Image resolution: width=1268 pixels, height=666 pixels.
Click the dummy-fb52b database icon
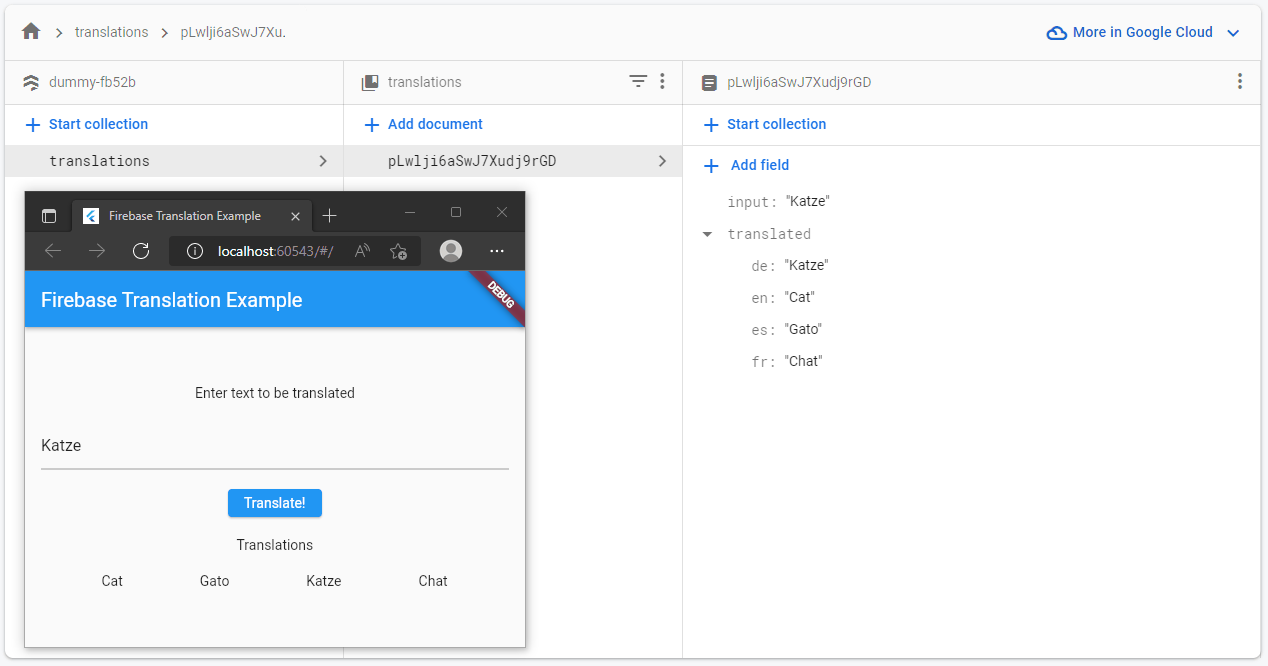[31, 82]
